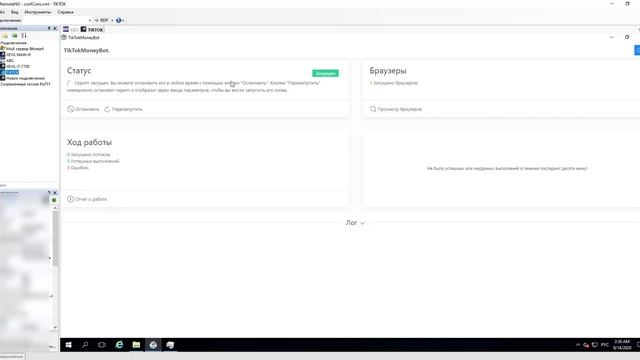Click the active bot application taskbar icon
Image resolution: width=640 pixels, height=360 pixels.
coord(153,345)
